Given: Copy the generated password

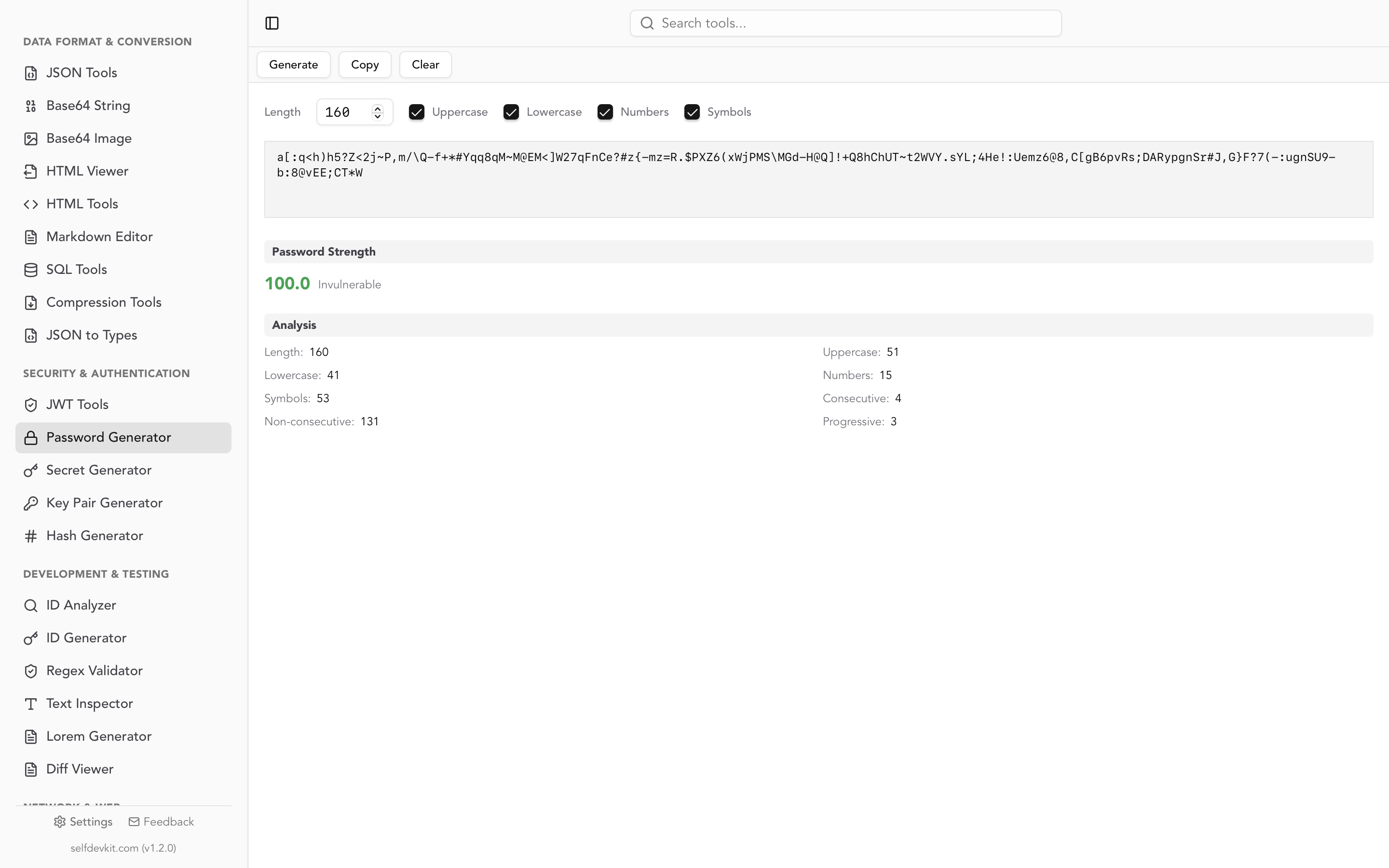Looking at the screenshot, I should pos(365,64).
